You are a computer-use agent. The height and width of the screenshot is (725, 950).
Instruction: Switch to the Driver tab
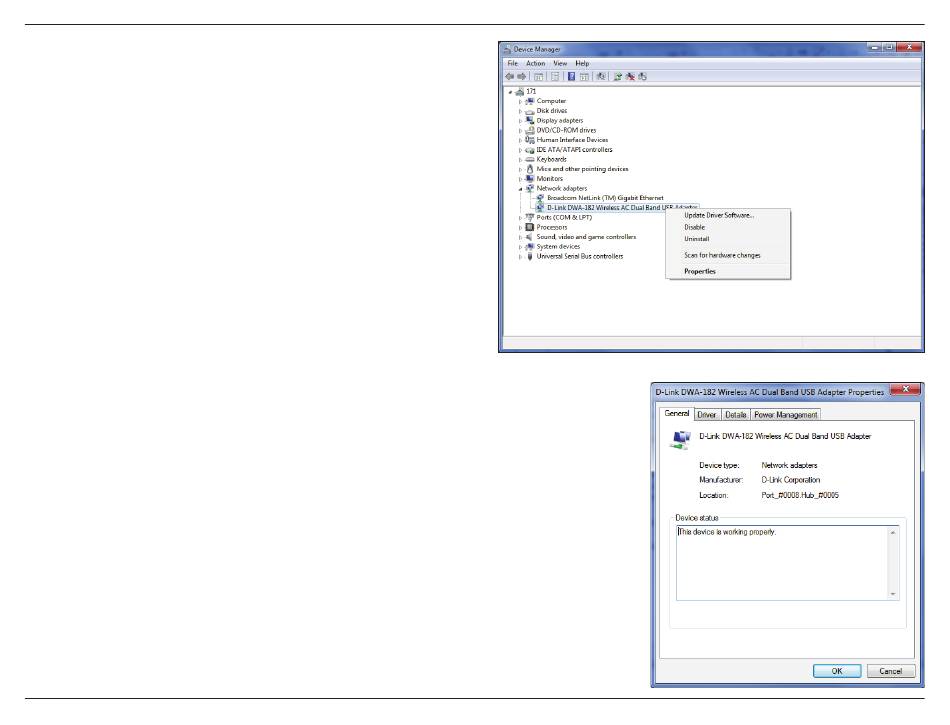tap(706, 415)
